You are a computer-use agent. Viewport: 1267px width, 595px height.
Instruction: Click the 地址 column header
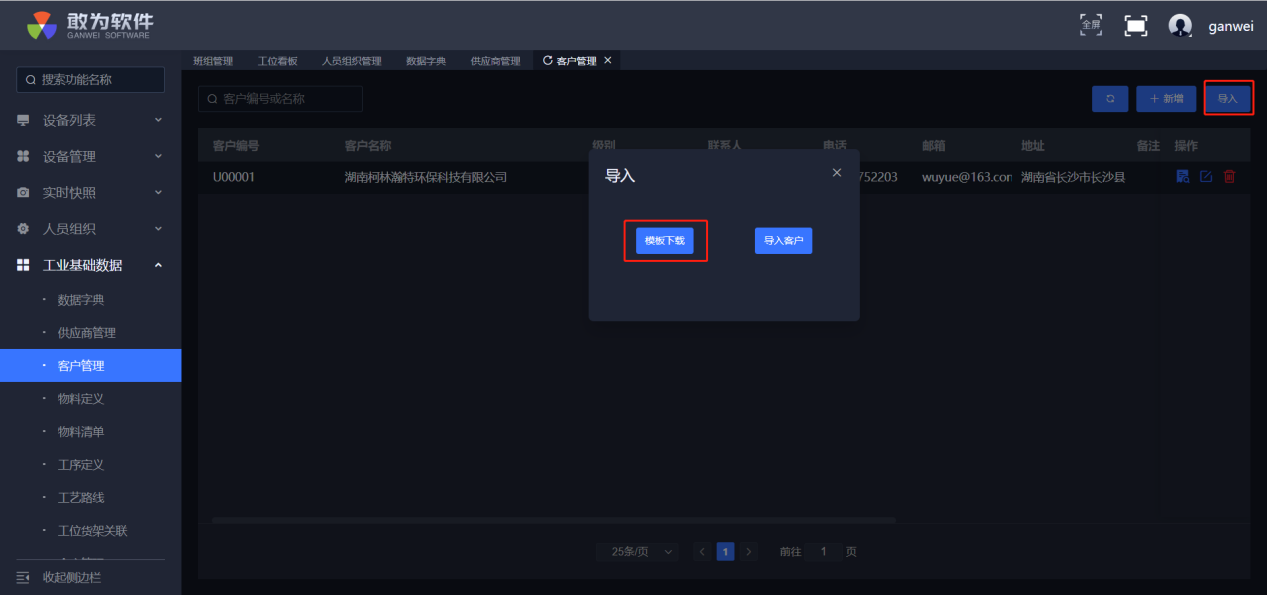pos(1033,146)
